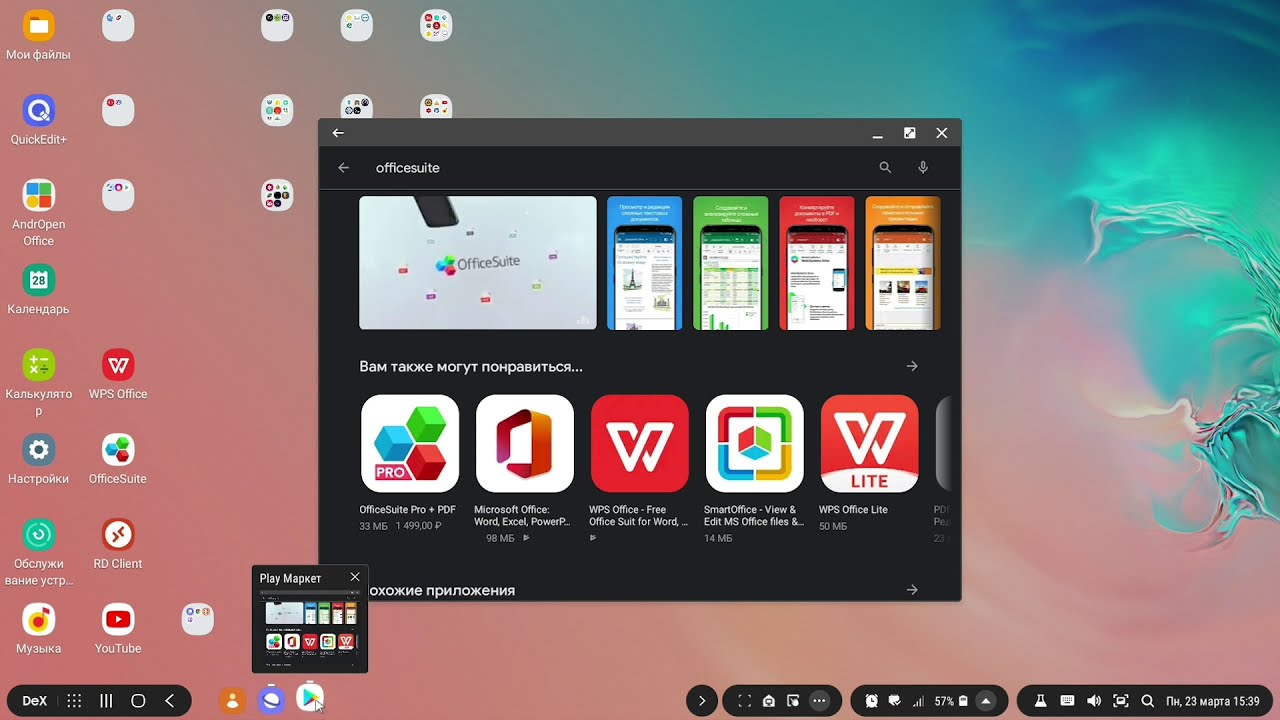Open the DeX Labs flask icon
Viewport: 1280px width, 720px height.
coord(1040,701)
